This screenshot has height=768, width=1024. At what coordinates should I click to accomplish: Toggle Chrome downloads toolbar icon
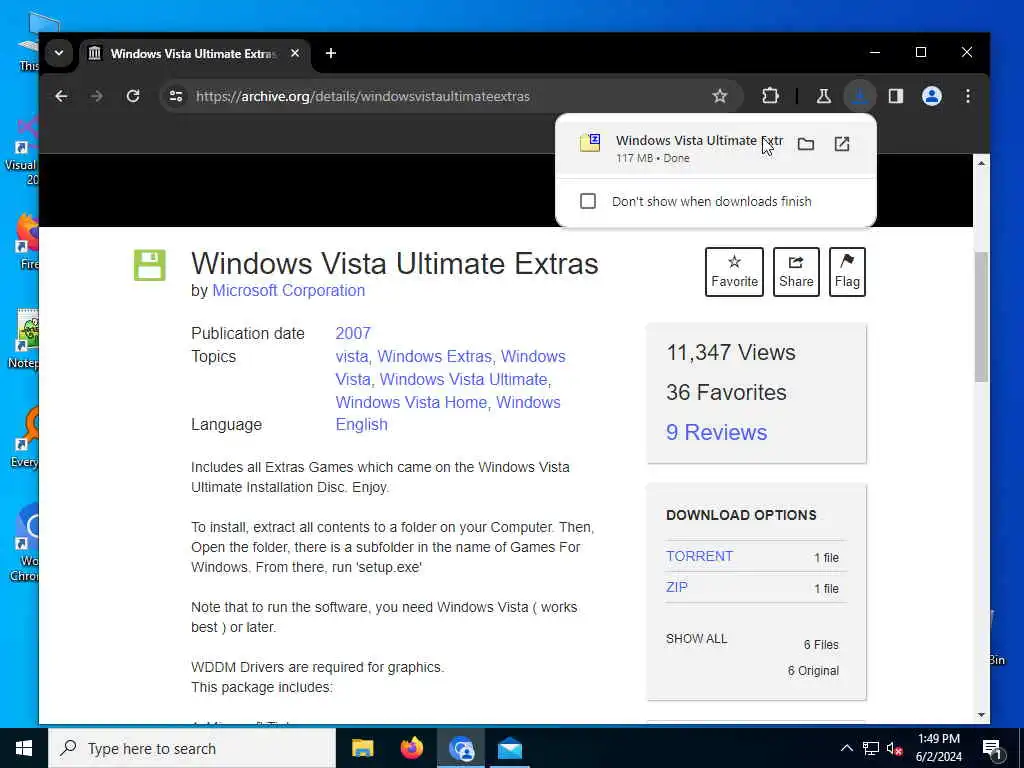(x=859, y=96)
